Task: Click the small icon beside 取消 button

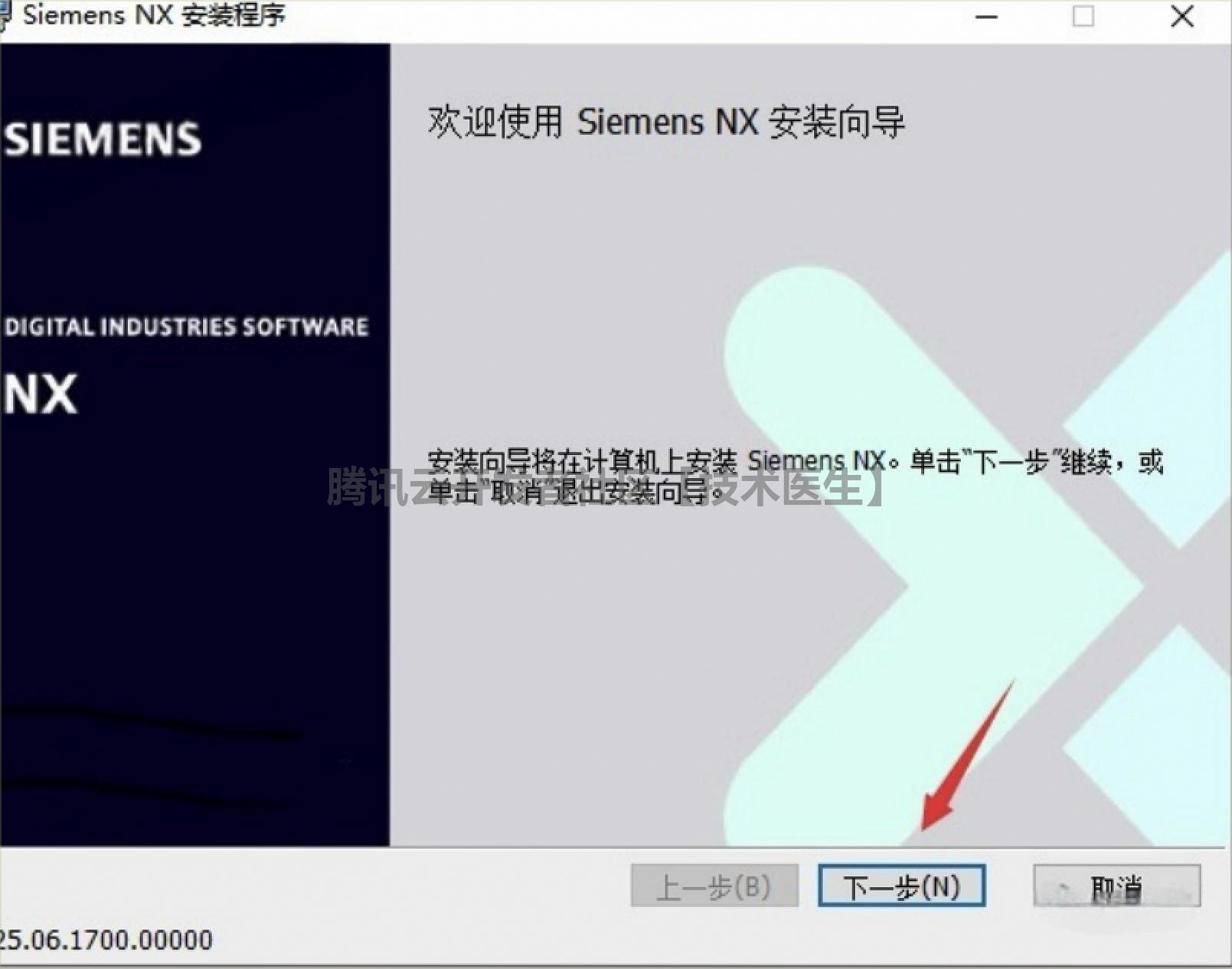Action: pyautogui.click(x=1063, y=886)
